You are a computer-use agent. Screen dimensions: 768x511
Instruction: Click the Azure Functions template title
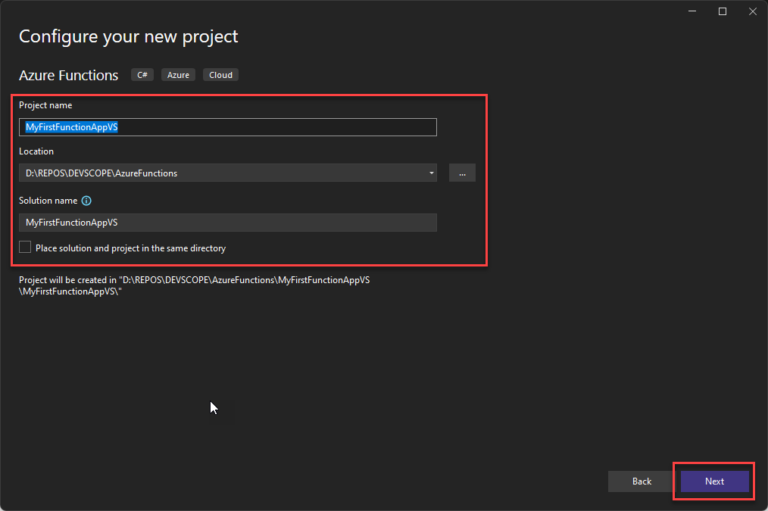click(x=68, y=75)
